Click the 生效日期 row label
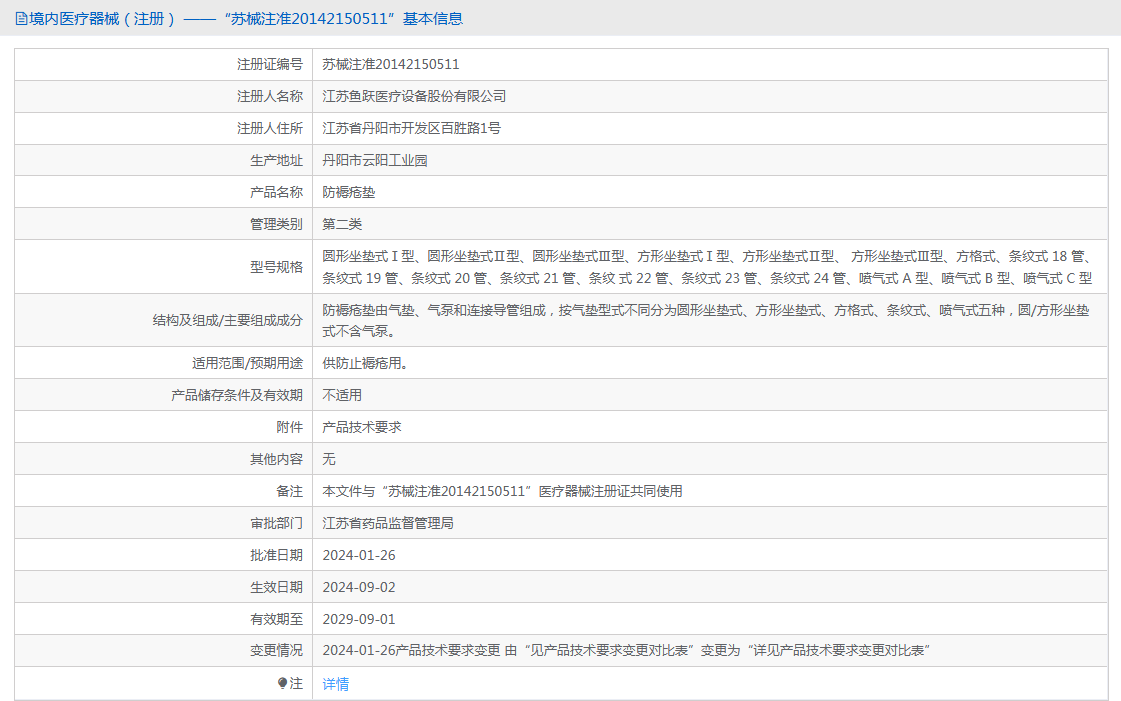Image resolution: width=1121 pixels, height=701 pixels. coord(276,587)
